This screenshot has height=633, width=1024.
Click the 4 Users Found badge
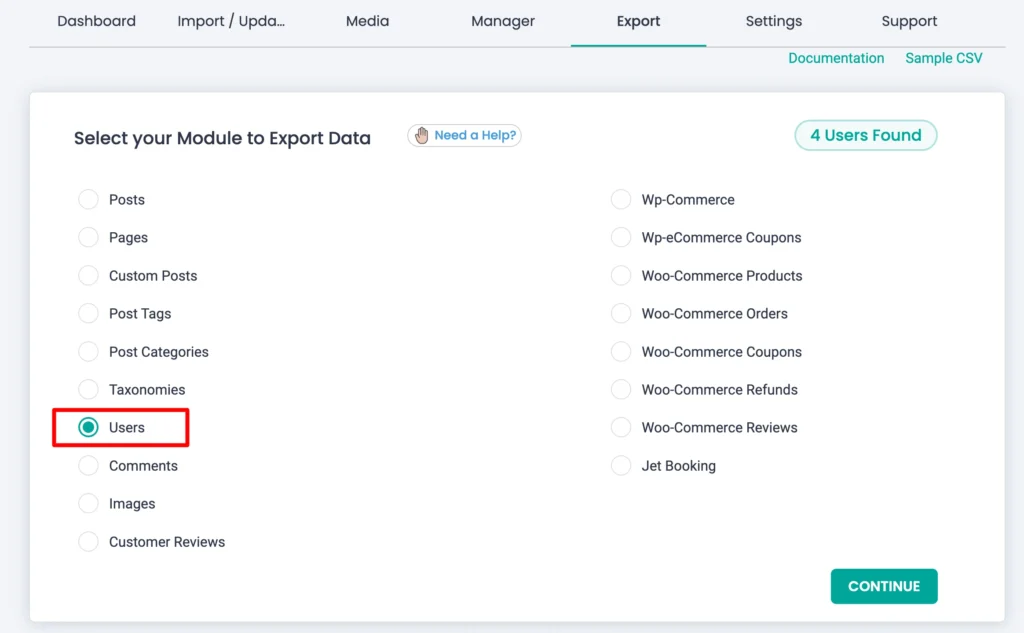[865, 135]
